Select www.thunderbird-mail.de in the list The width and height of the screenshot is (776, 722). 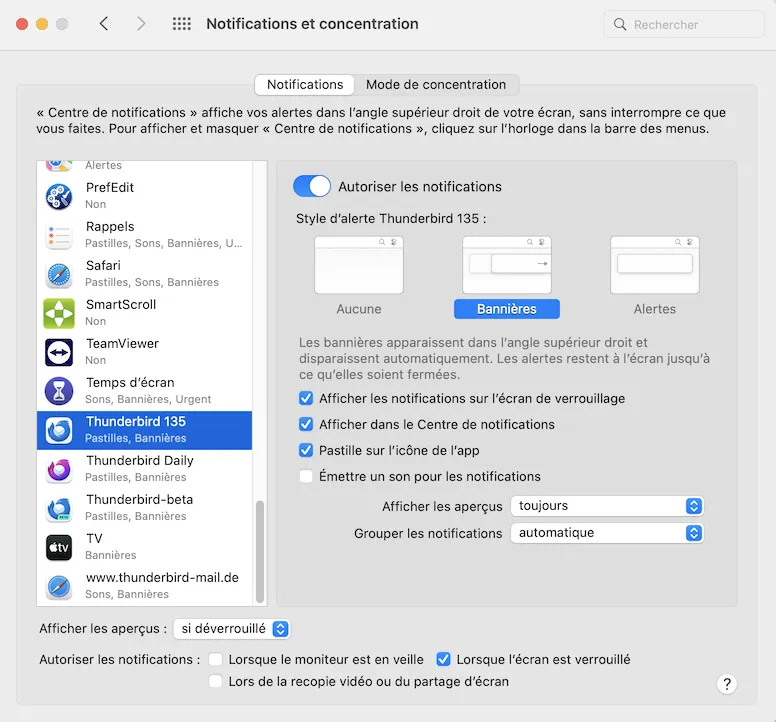click(x=145, y=586)
